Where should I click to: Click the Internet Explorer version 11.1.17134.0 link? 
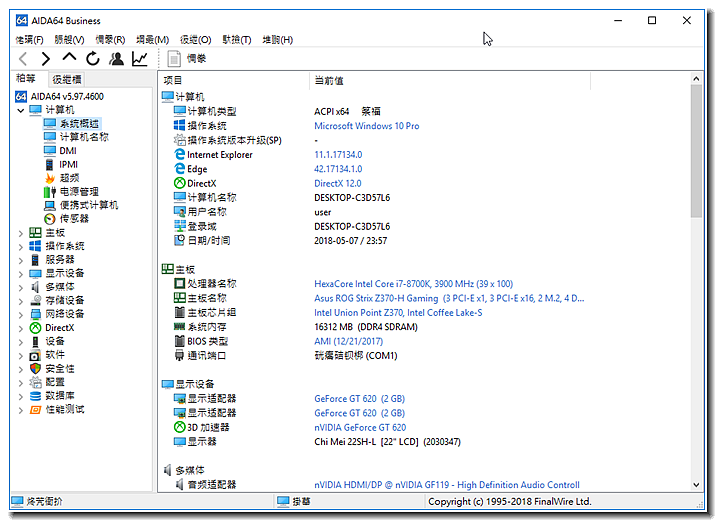click(x=338, y=155)
